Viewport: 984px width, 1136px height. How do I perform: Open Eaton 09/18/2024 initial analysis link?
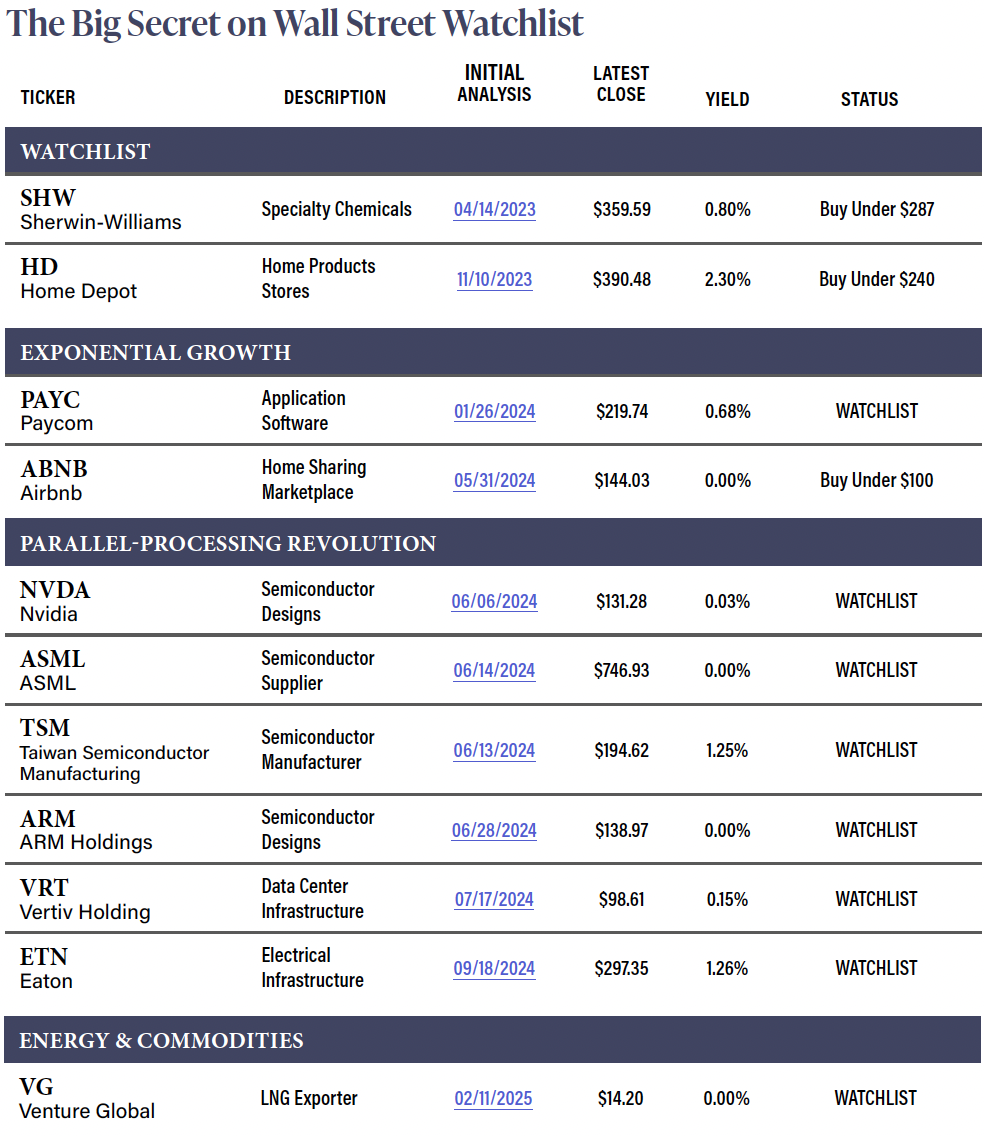(494, 969)
